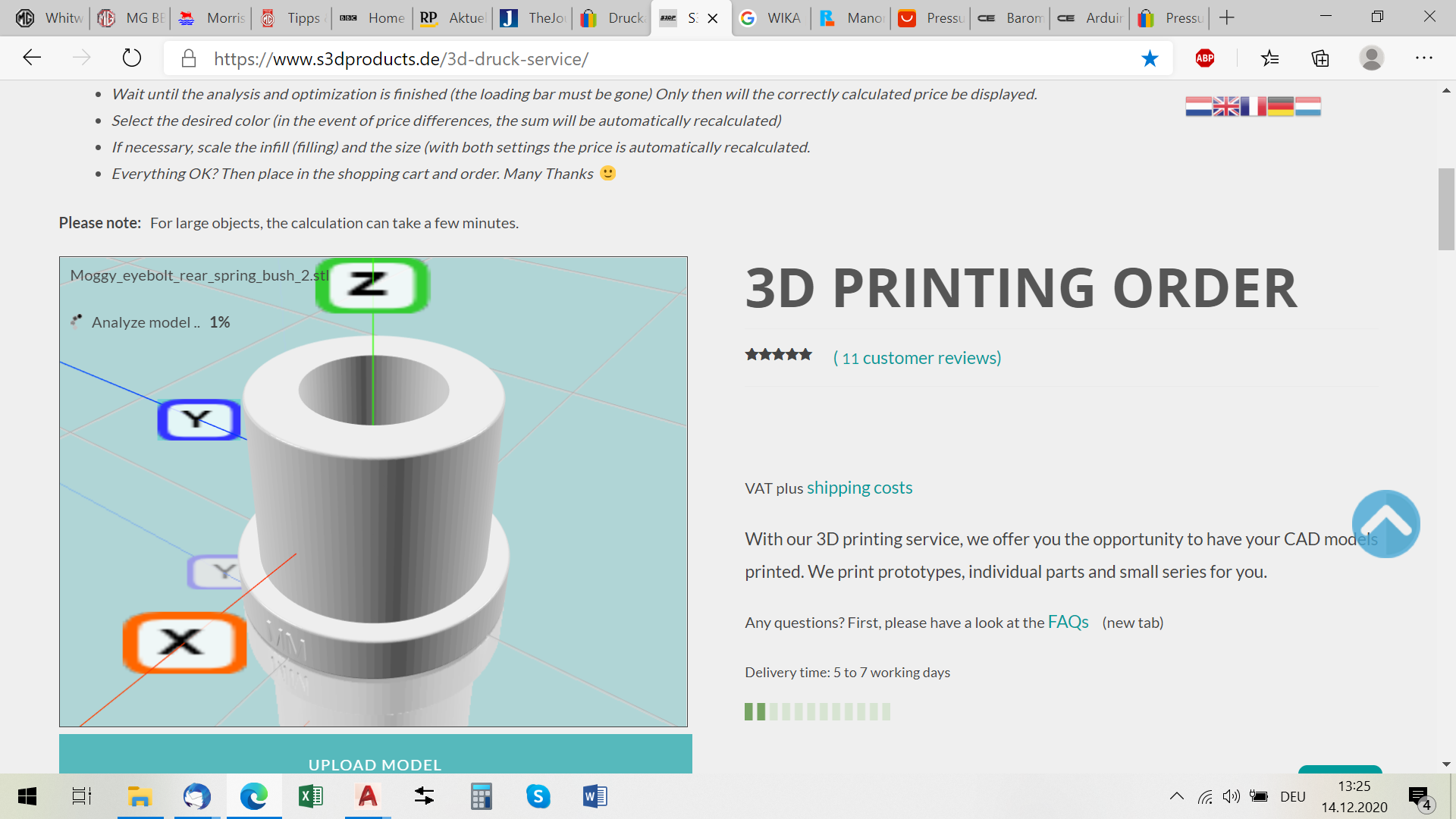
Task: Click the site padlock security icon
Action: pos(189,58)
